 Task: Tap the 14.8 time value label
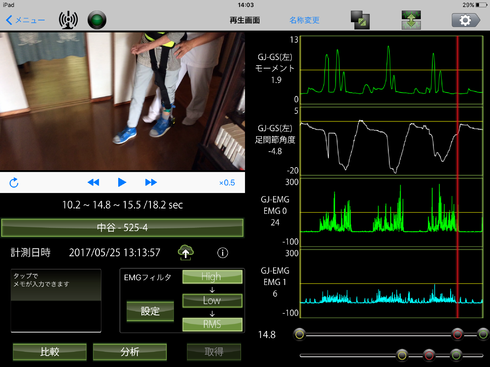tap(267, 335)
